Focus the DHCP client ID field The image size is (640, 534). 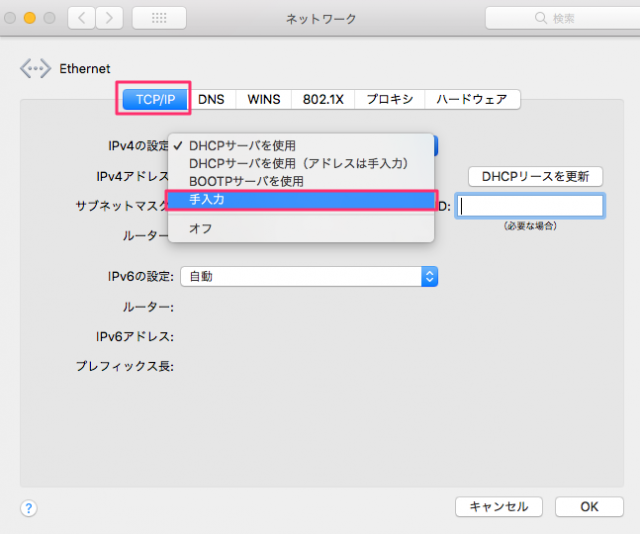coord(530,206)
